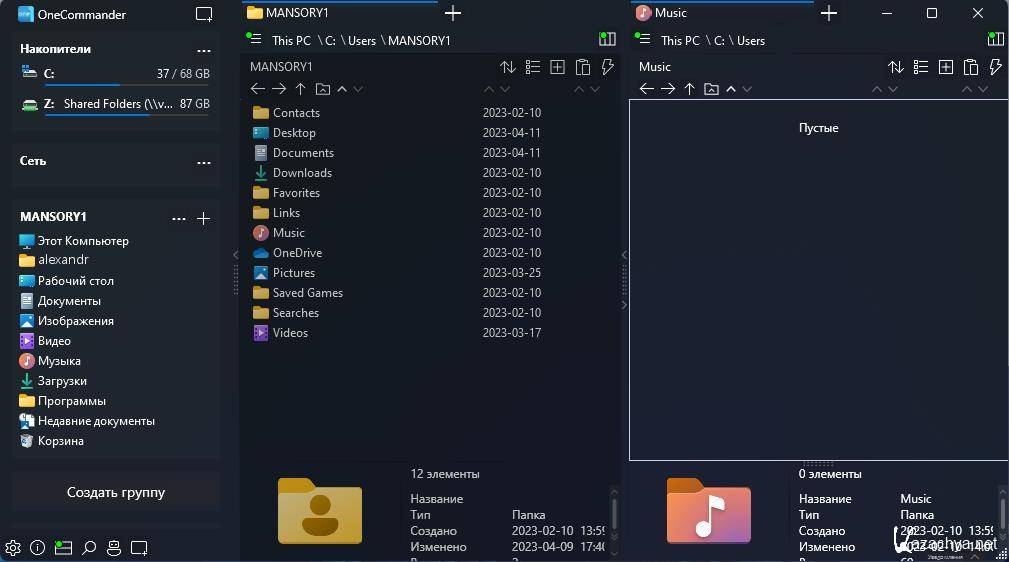Toggle path menu in Music pane
Screen dimensions: 1009x562
644,40
